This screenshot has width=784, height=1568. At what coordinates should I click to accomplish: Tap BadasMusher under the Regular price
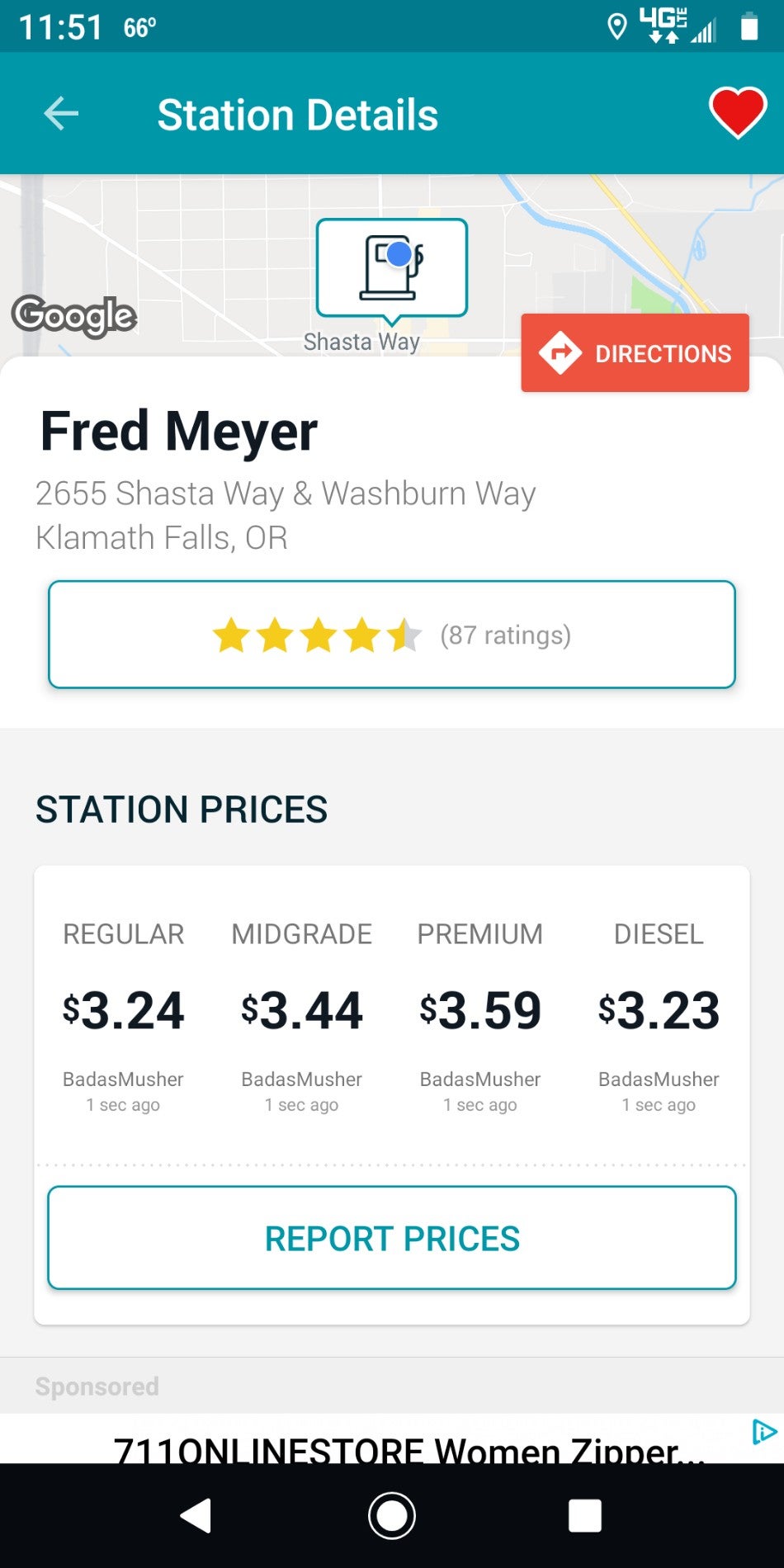click(123, 1079)
